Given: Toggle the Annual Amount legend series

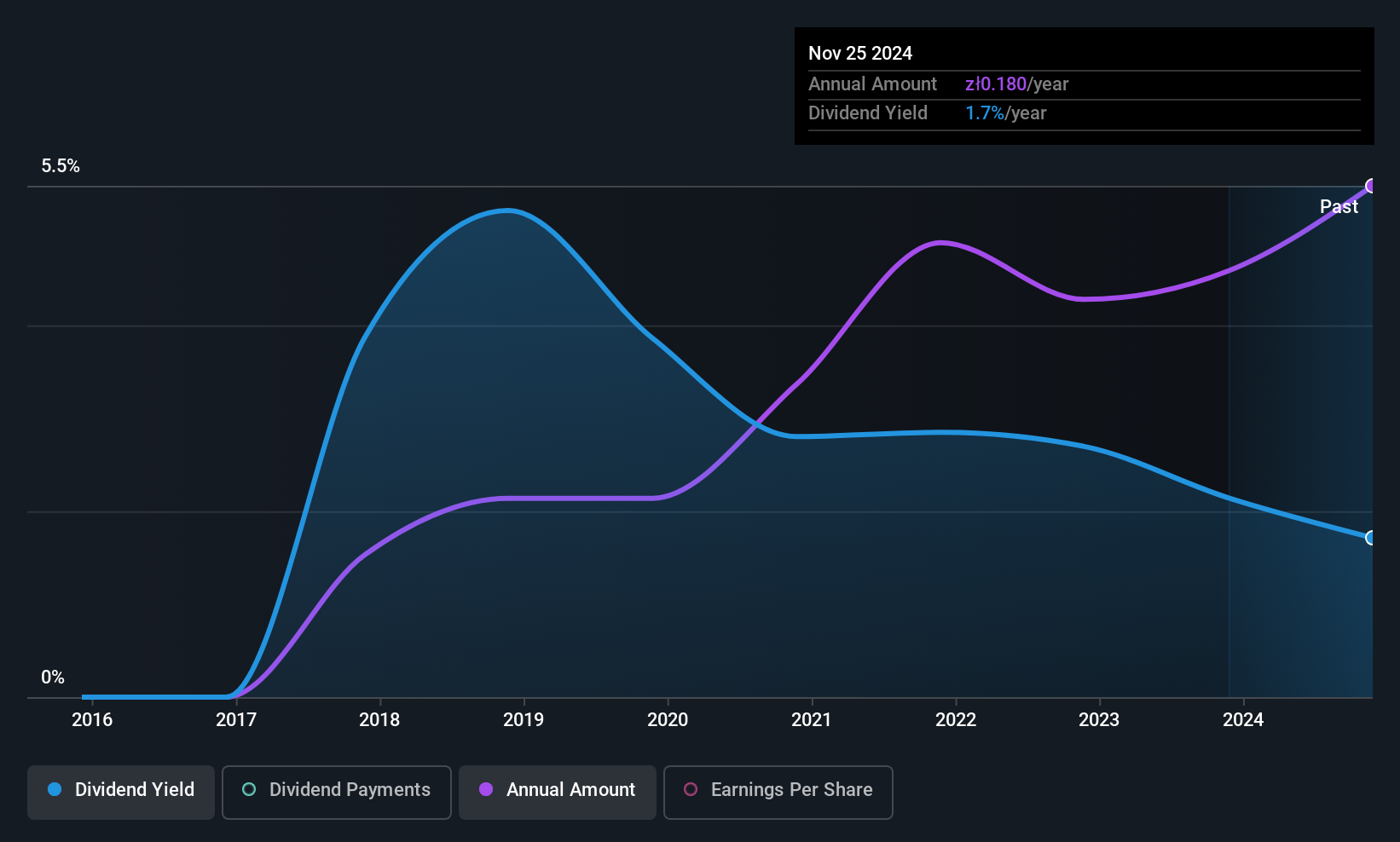Looking at the screenshot, I should click(x=558, y=792).
